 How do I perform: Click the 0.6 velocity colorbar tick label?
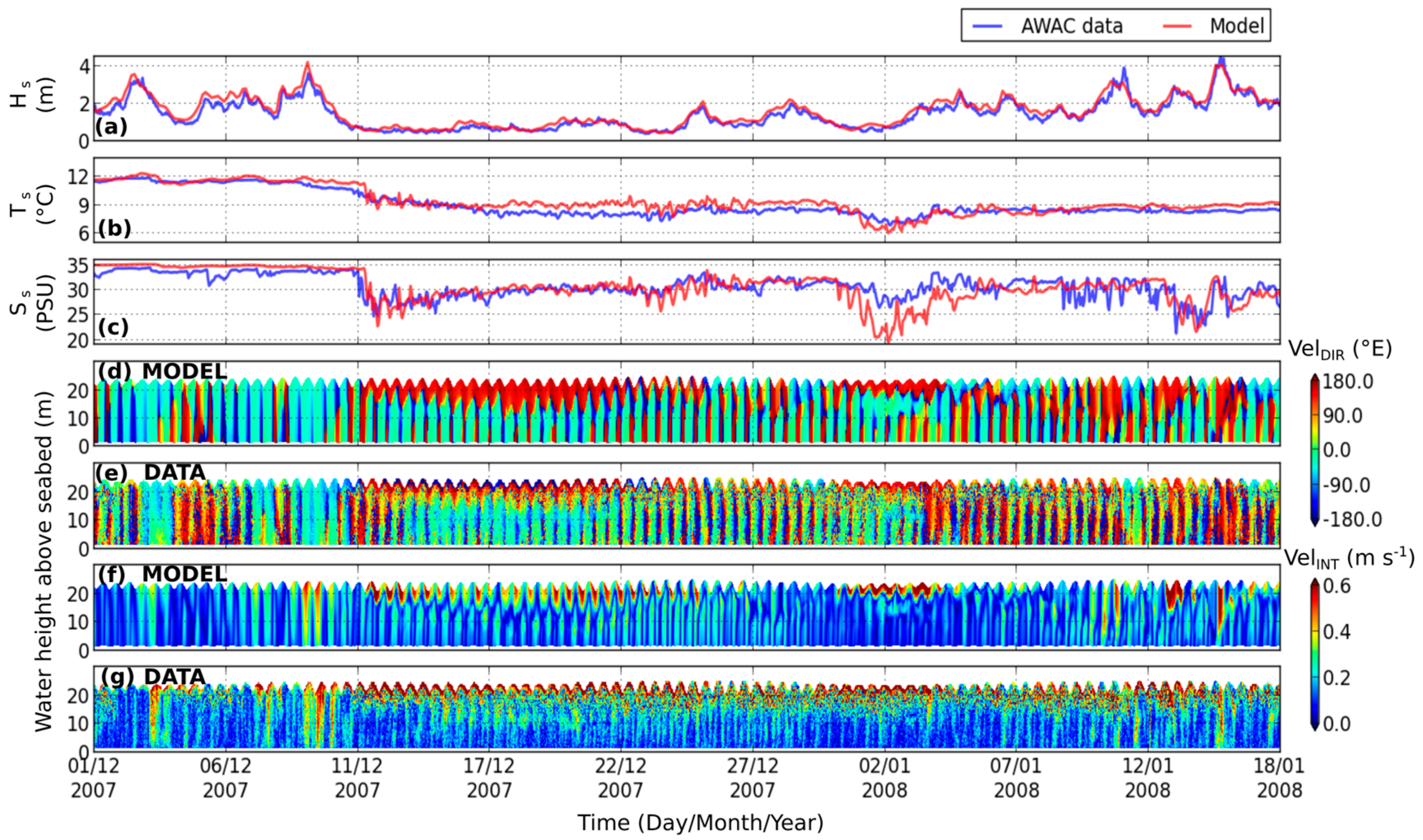pos(1337,585)
